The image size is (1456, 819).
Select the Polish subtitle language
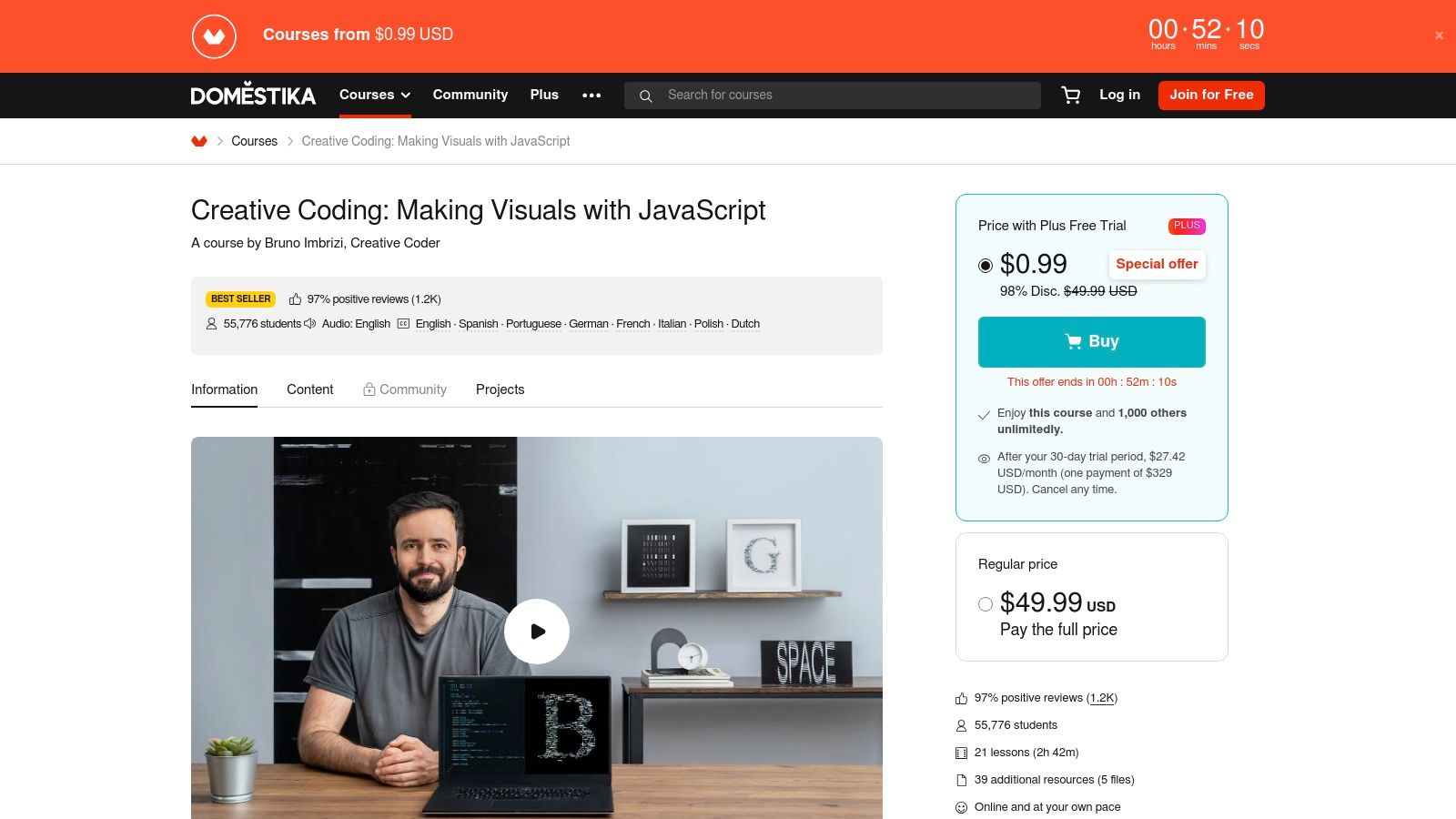click(x=709, y=324)
